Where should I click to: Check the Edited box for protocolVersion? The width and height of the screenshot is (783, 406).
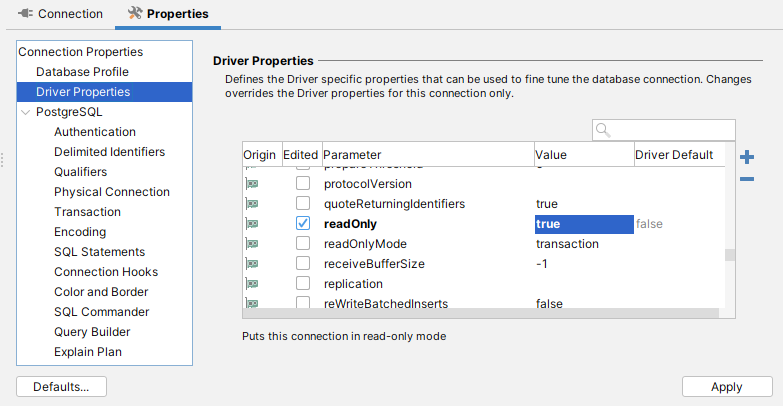click(303, 184)
